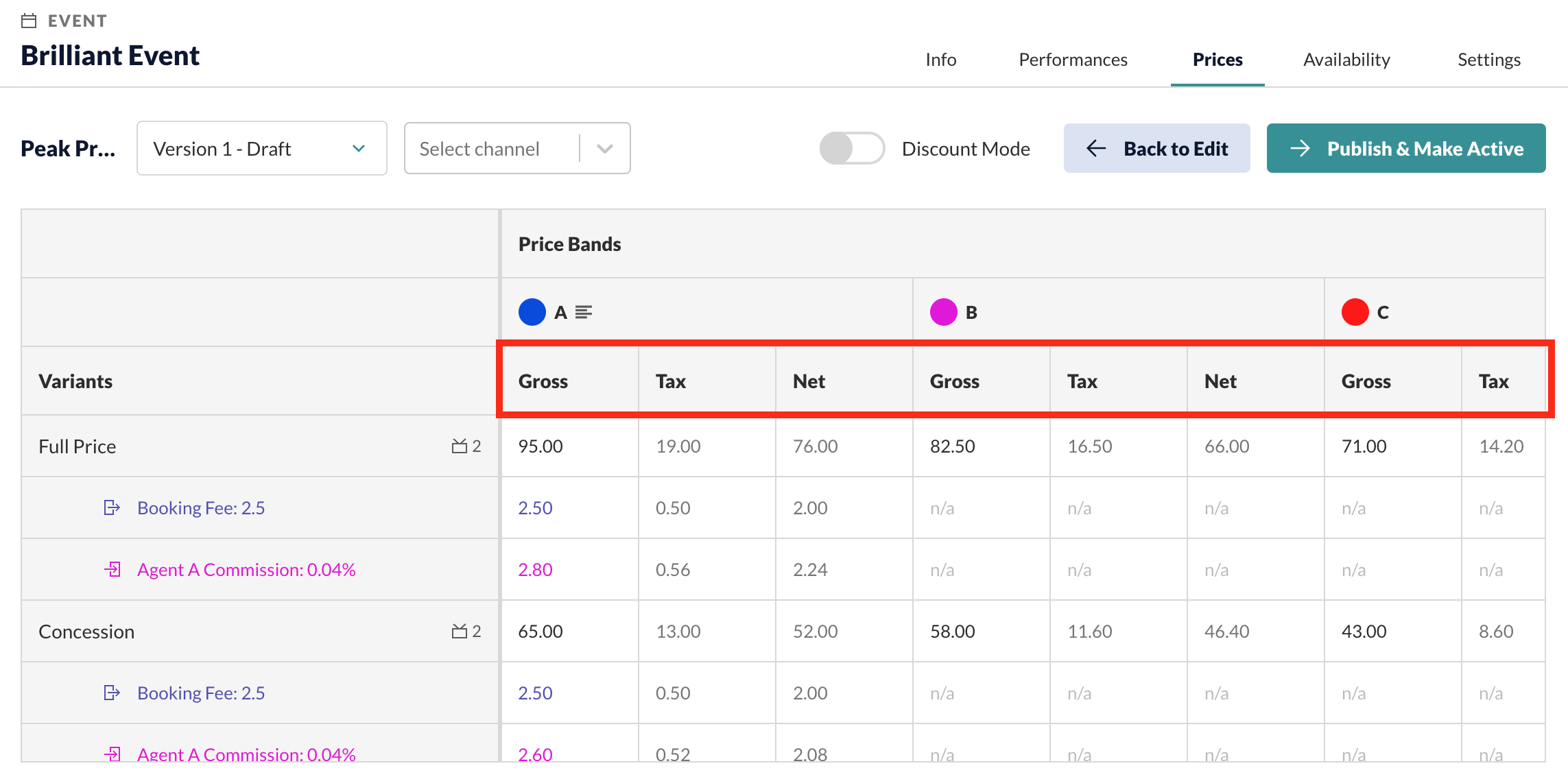Click the Back to Edit button

pyautogui.click(x=1156, y=148)
